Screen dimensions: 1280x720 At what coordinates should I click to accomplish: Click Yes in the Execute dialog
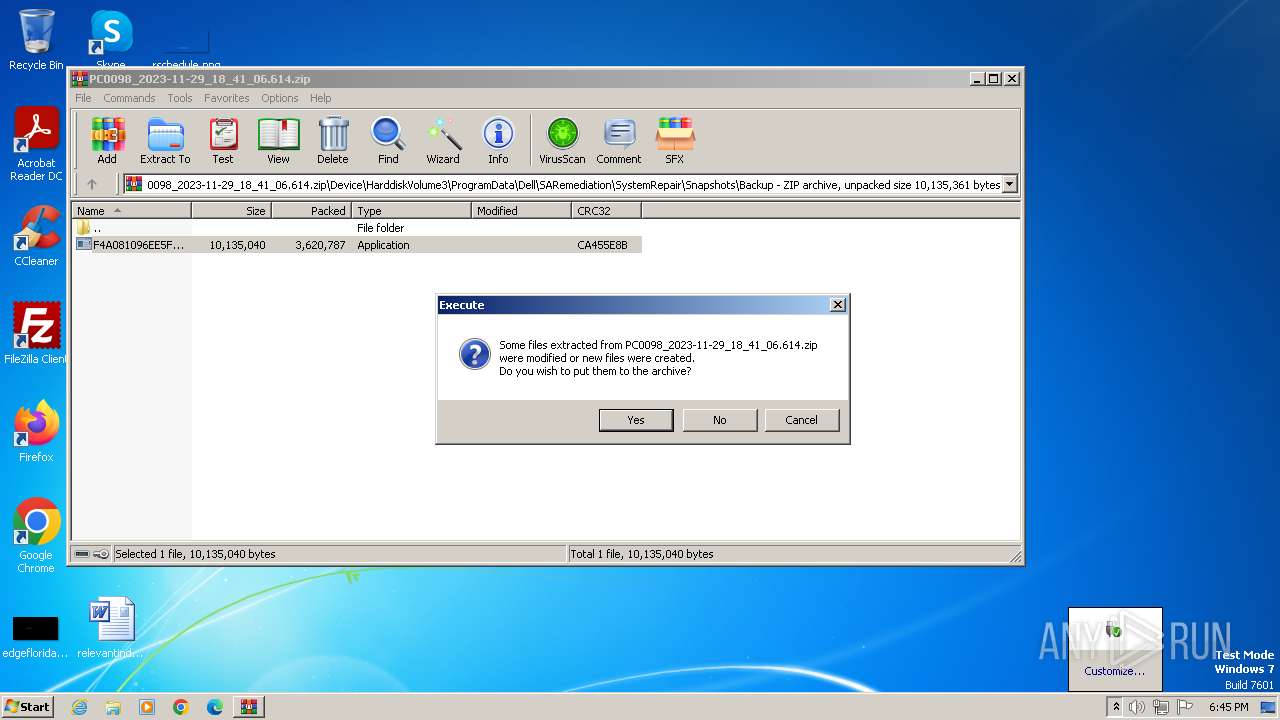(x=636, y=420)
